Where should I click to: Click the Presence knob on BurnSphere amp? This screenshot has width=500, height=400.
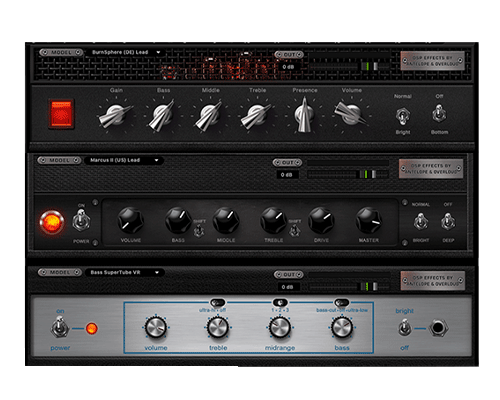304,114
